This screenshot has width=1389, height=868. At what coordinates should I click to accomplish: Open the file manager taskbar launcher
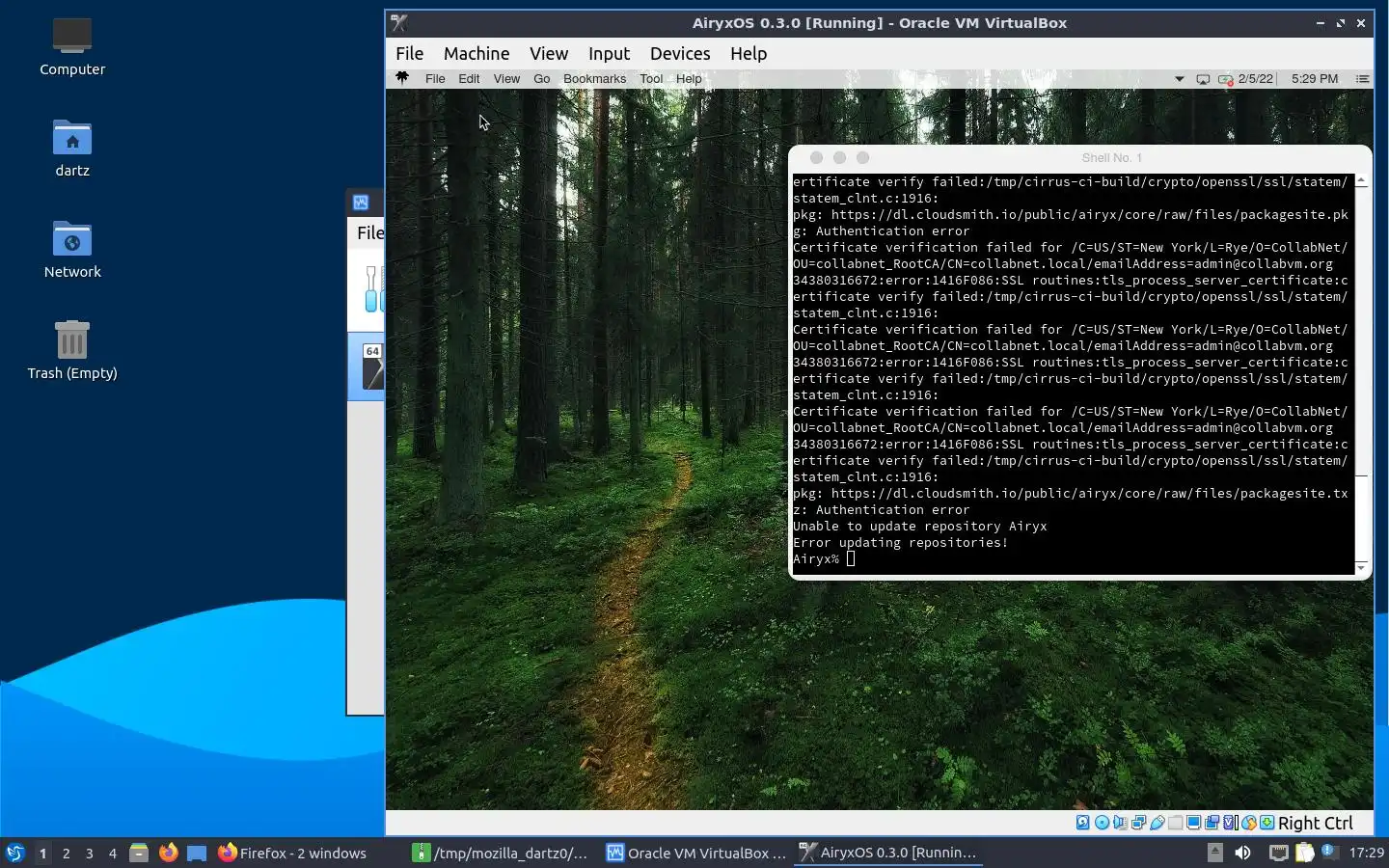coord(139,853)
